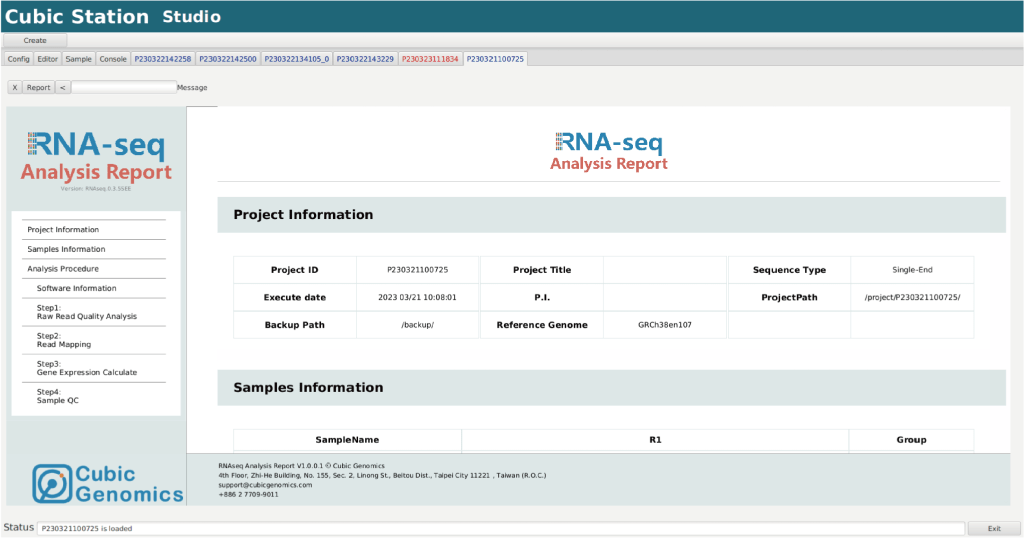This screenshot has width=1024, height=539.
Task: Open the Console tab
Action: (x=113, y=59)
